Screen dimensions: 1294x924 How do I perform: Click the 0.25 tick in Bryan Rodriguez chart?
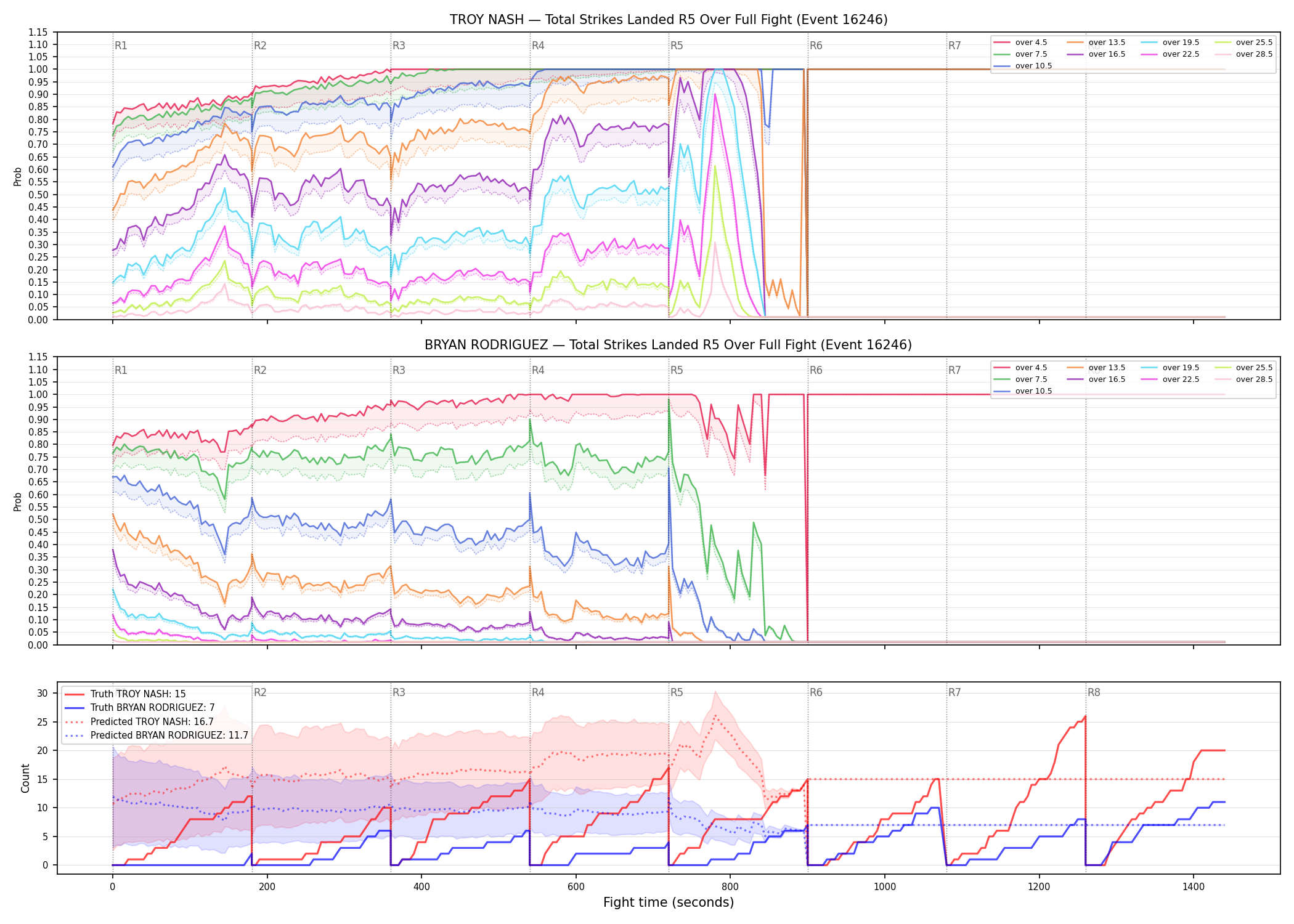[38, 582]
